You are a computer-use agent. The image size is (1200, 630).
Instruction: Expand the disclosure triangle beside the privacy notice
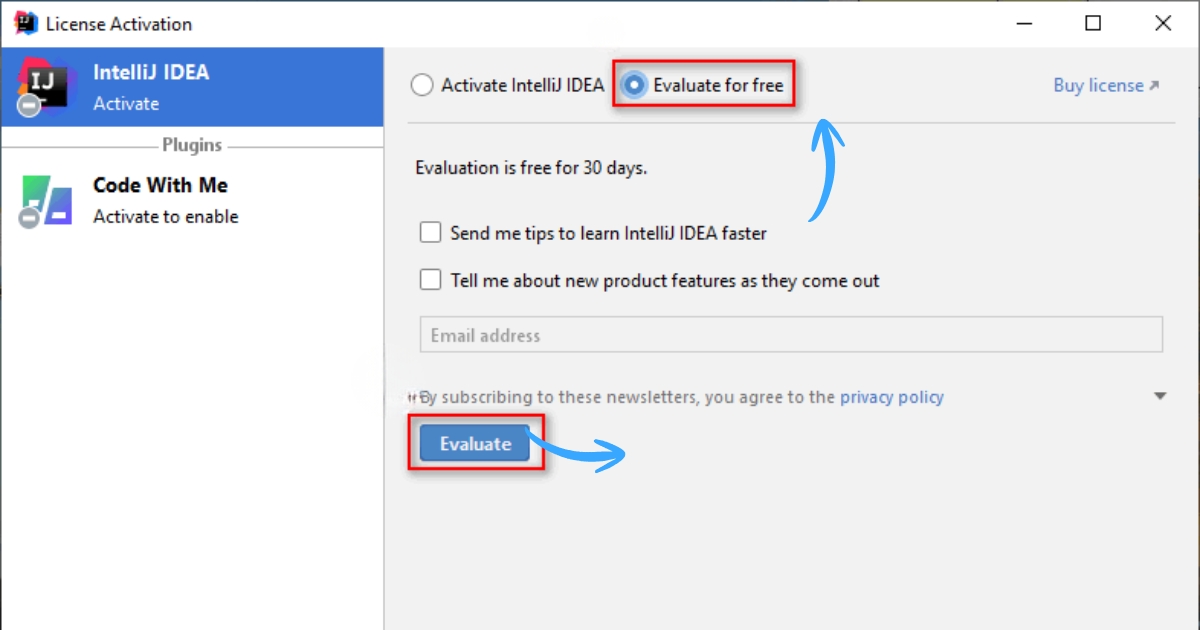click(1160, 396)
